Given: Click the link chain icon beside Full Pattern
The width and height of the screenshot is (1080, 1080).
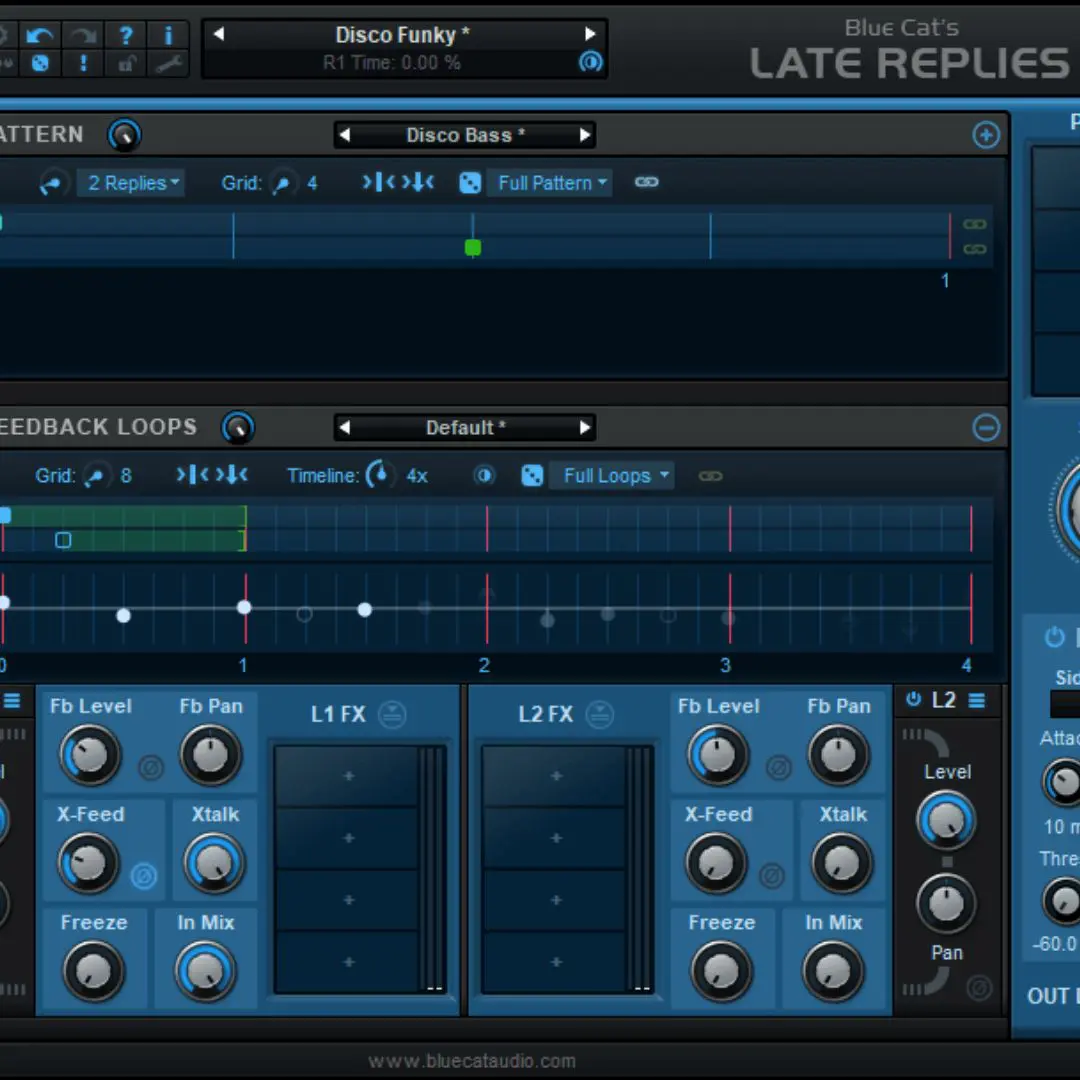Looking at the screenshot, I should 647,182.
